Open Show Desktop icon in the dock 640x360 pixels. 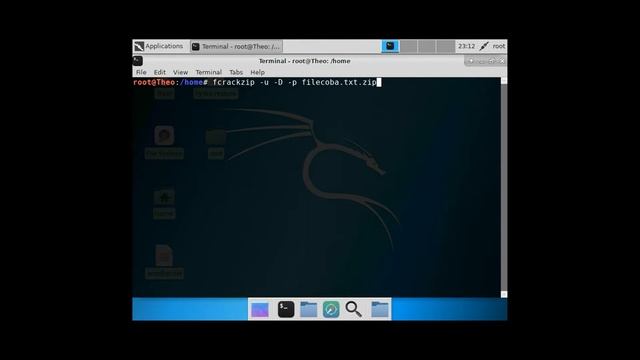point(260,310)
